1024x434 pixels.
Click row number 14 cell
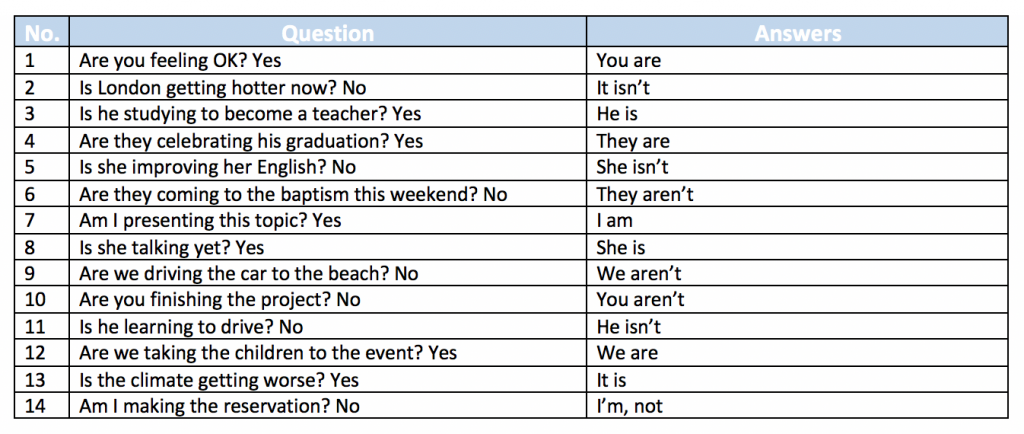click(42, 406)
